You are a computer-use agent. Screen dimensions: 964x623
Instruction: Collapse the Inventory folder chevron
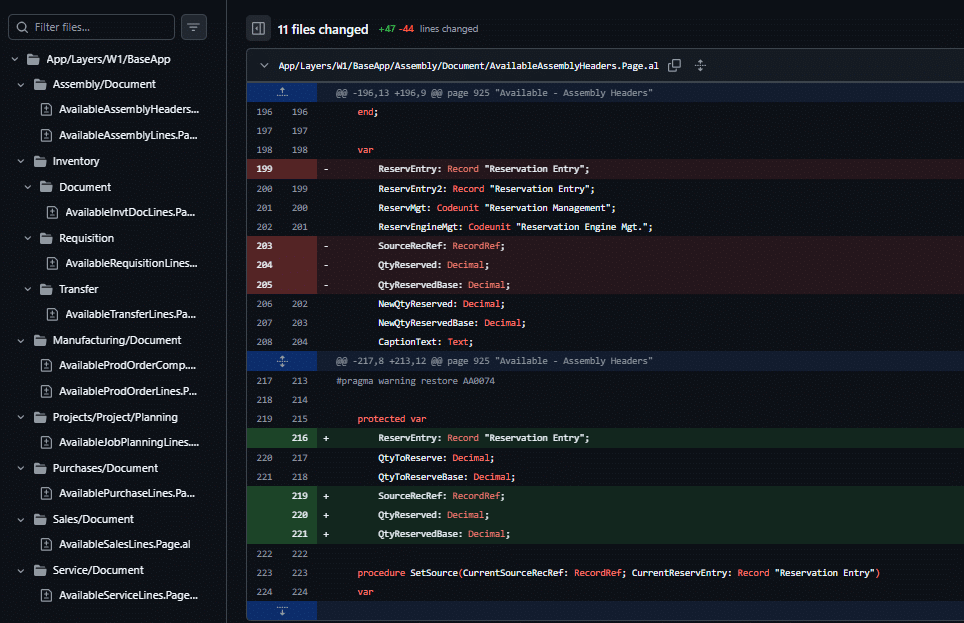[21, 161]
